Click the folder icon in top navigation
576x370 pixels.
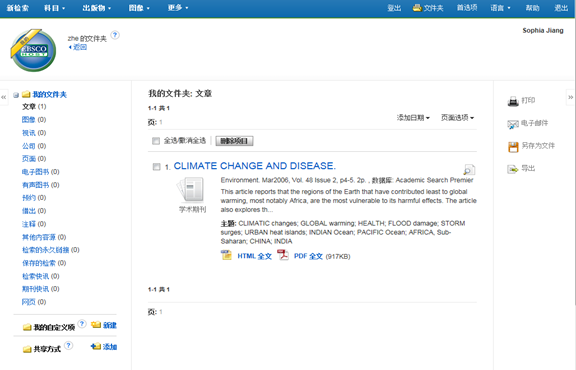(x=417, y=7)
